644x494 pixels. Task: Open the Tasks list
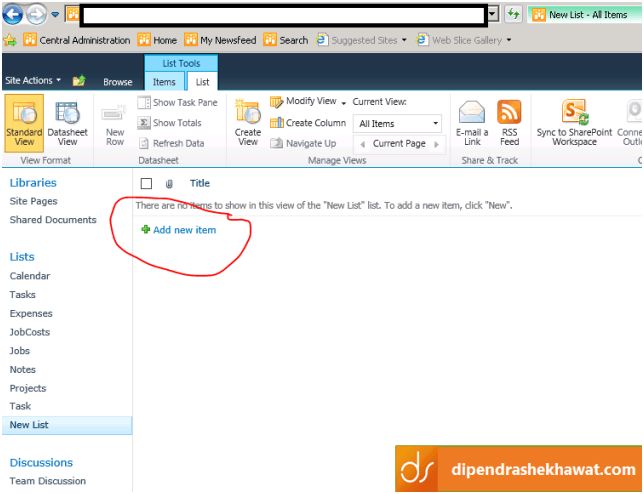pyautogui.click(x=23, y=294)
